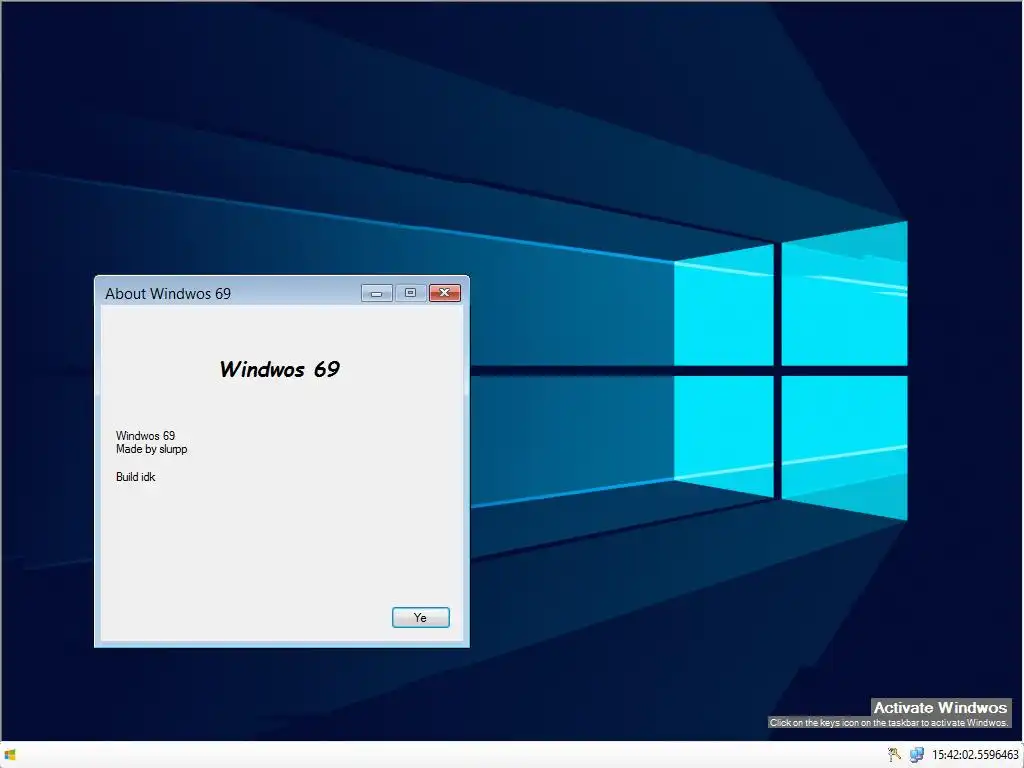
Task: Click the taskbar clock 15:42:02
Action: point(975,755)
